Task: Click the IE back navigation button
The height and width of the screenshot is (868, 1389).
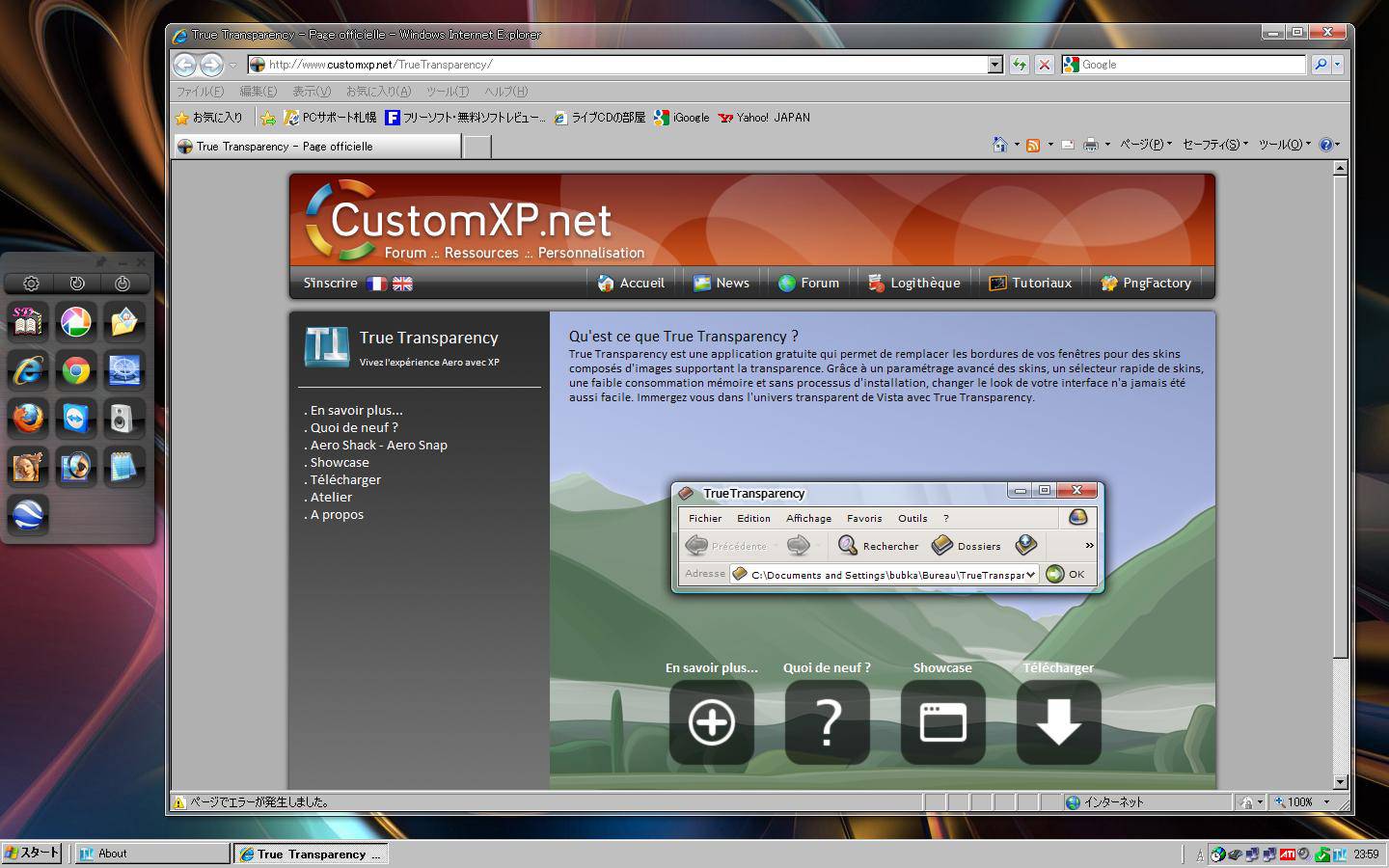Action: point(184,65)
